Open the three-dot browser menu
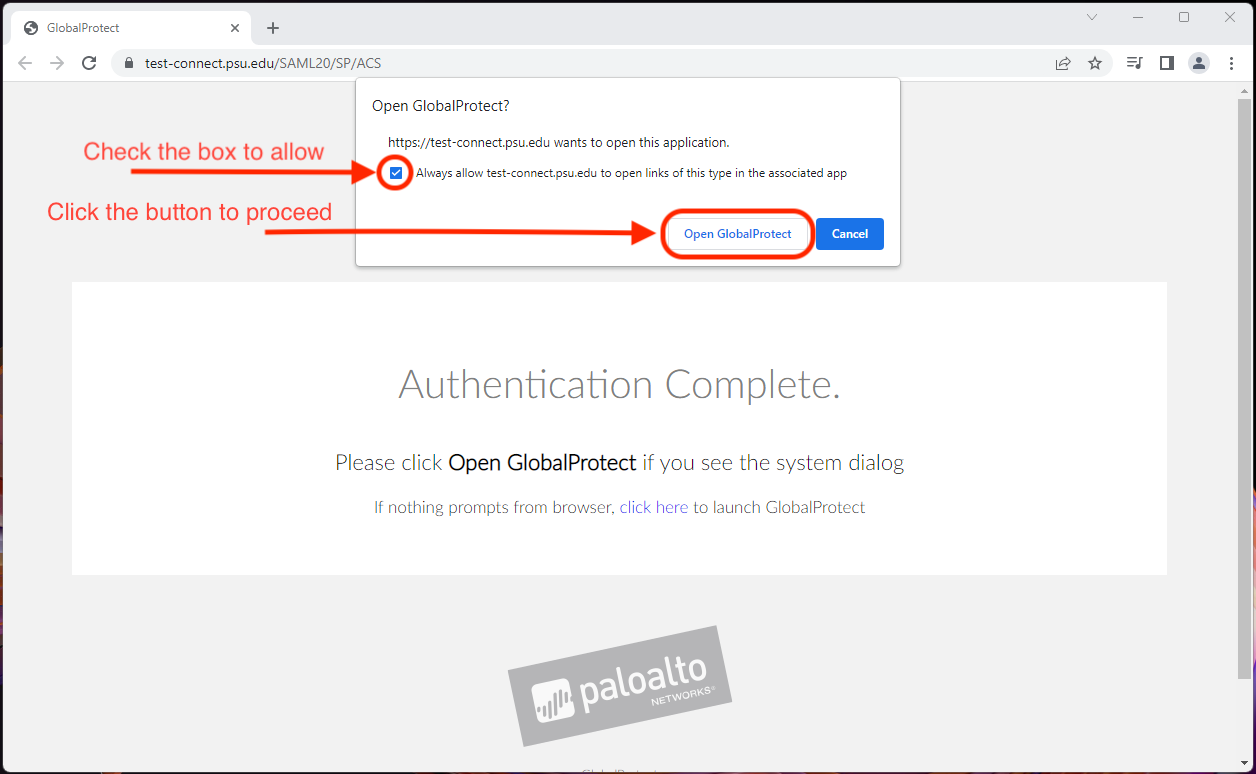1256x774 pixels. (x=1231, y=62)
